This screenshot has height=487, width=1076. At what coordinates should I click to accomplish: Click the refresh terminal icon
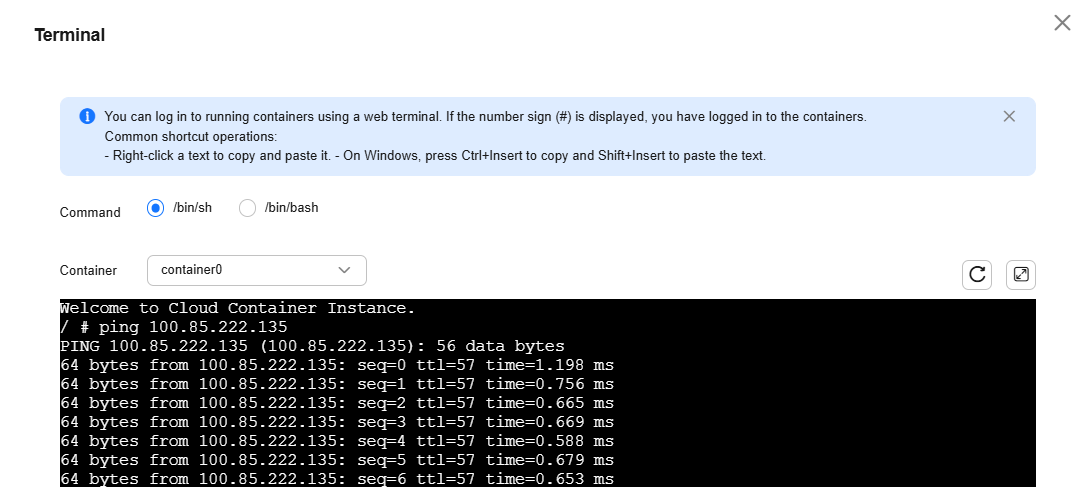(x=976, y=275)
